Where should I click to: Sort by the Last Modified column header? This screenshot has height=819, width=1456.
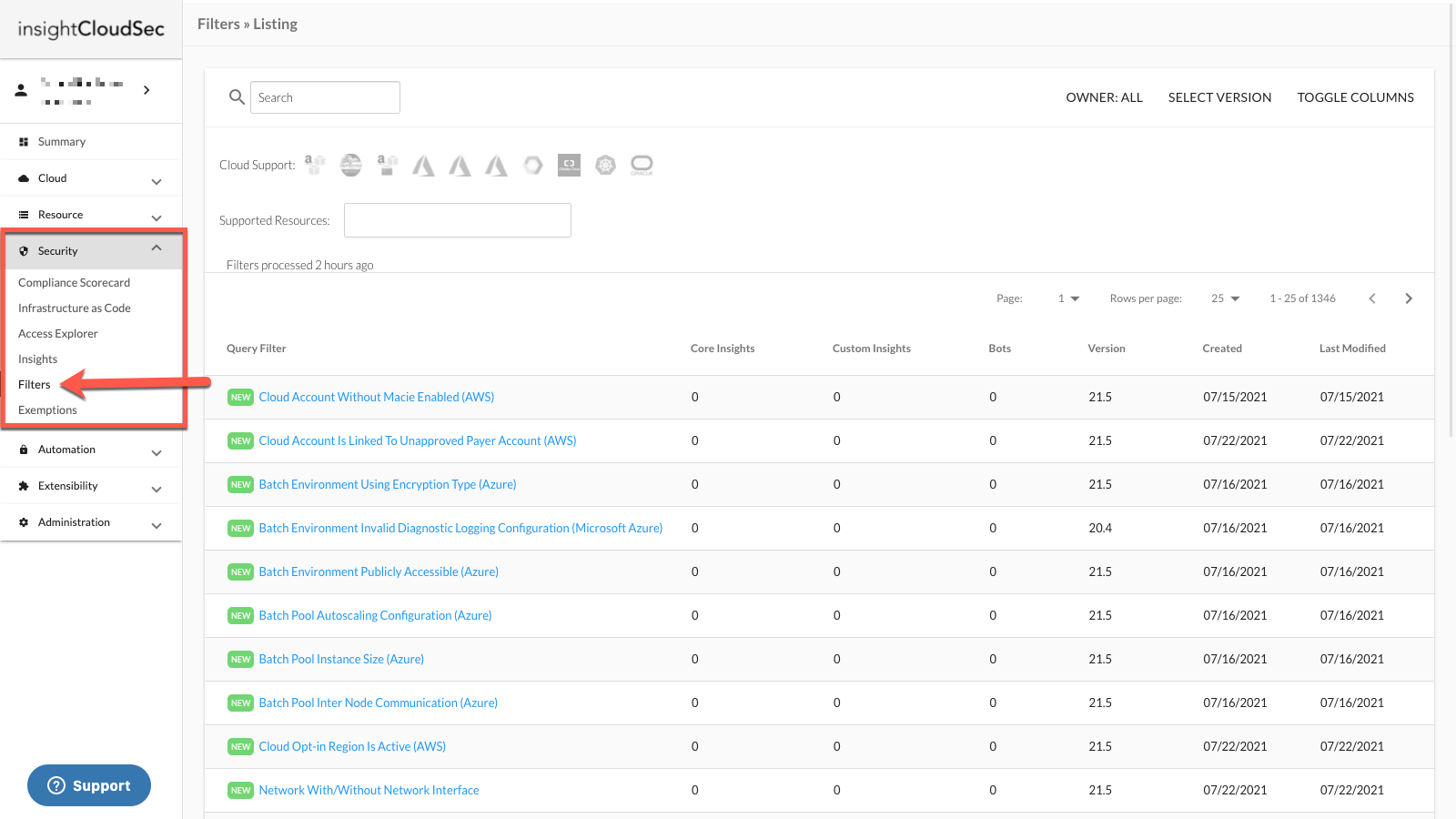pos(1353,349)
